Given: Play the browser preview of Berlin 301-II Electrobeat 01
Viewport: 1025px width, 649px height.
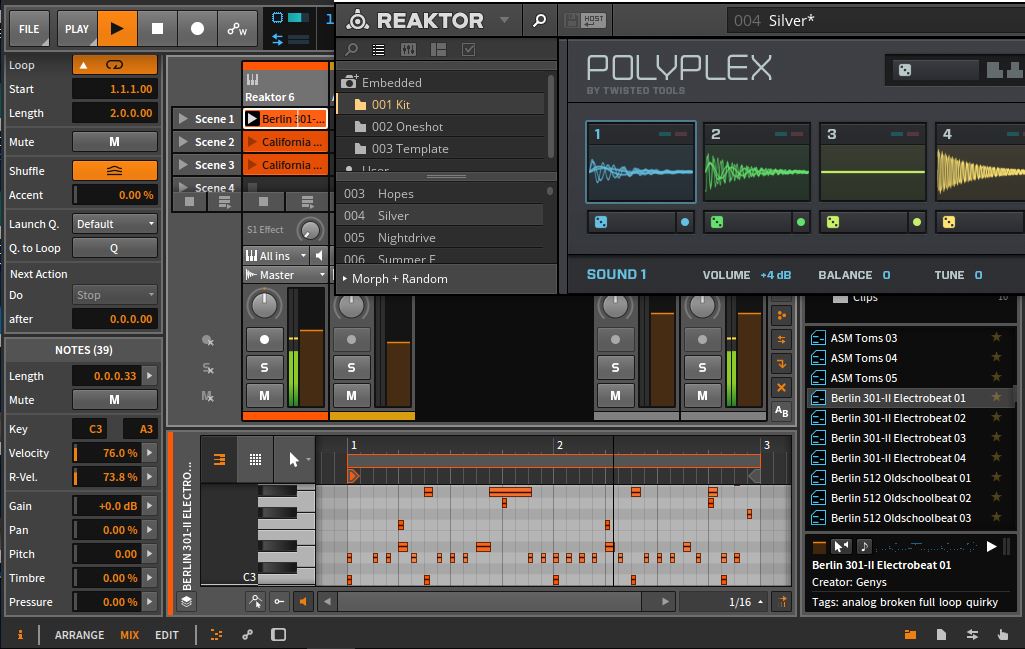Looking at the screenshot, I should pos(991,546).
